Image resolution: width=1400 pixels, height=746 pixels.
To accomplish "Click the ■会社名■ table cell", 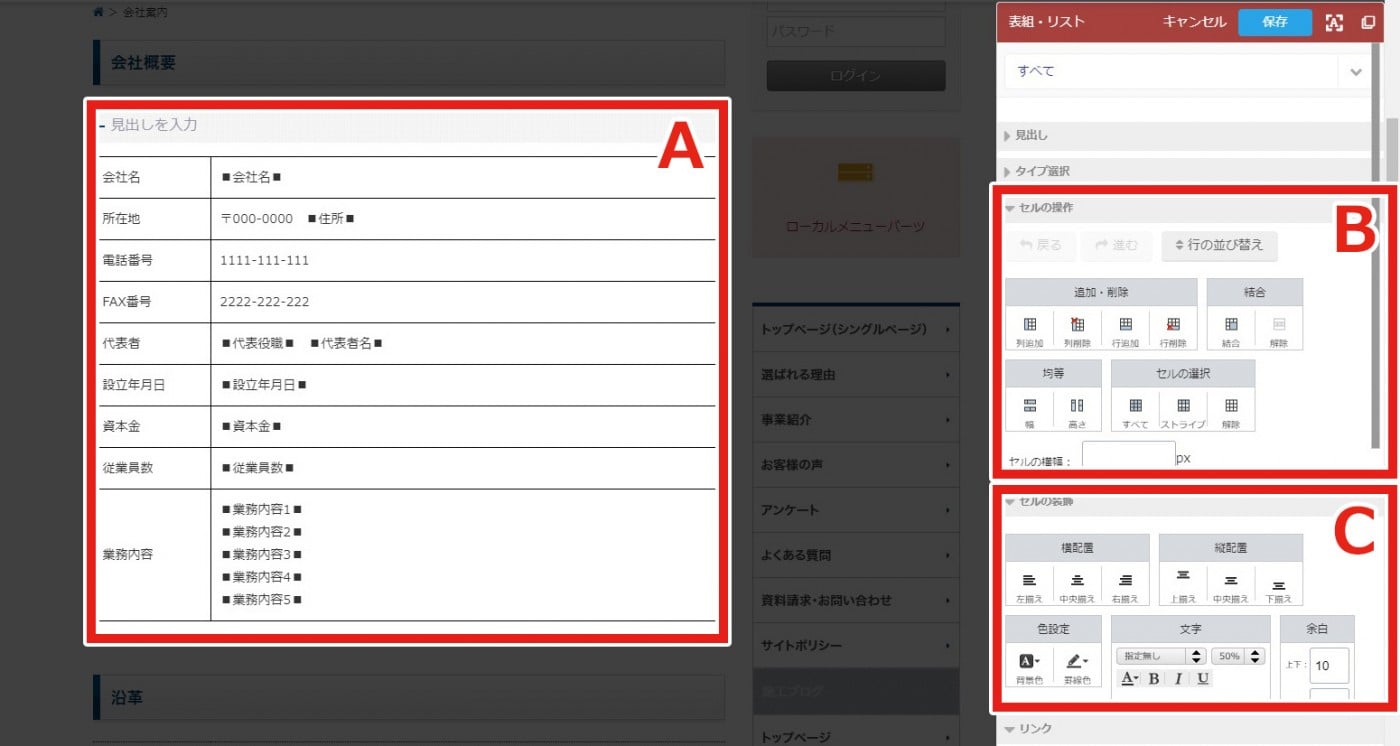I will click(463, 177).
